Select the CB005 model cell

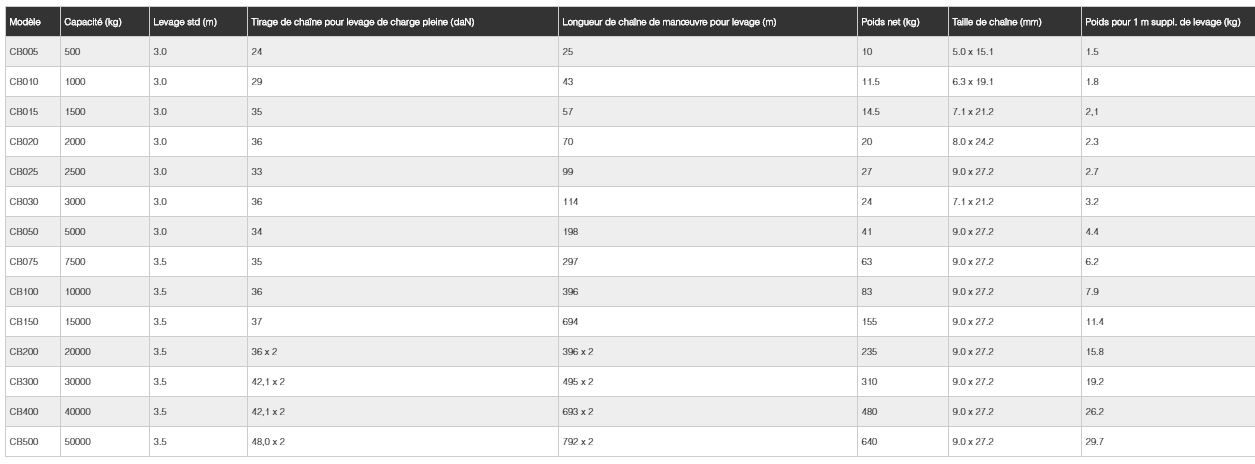click(24, 51)
